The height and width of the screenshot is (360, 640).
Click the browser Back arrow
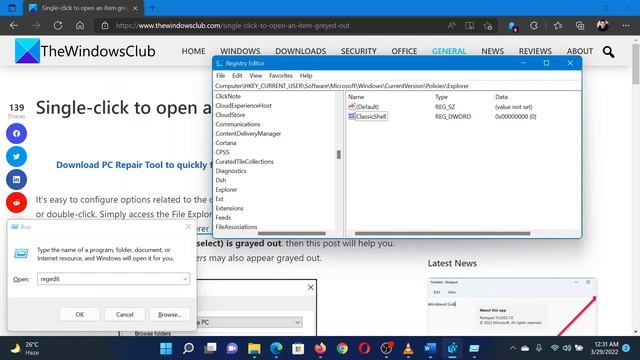pyautogui.click(x=14, y=25)
